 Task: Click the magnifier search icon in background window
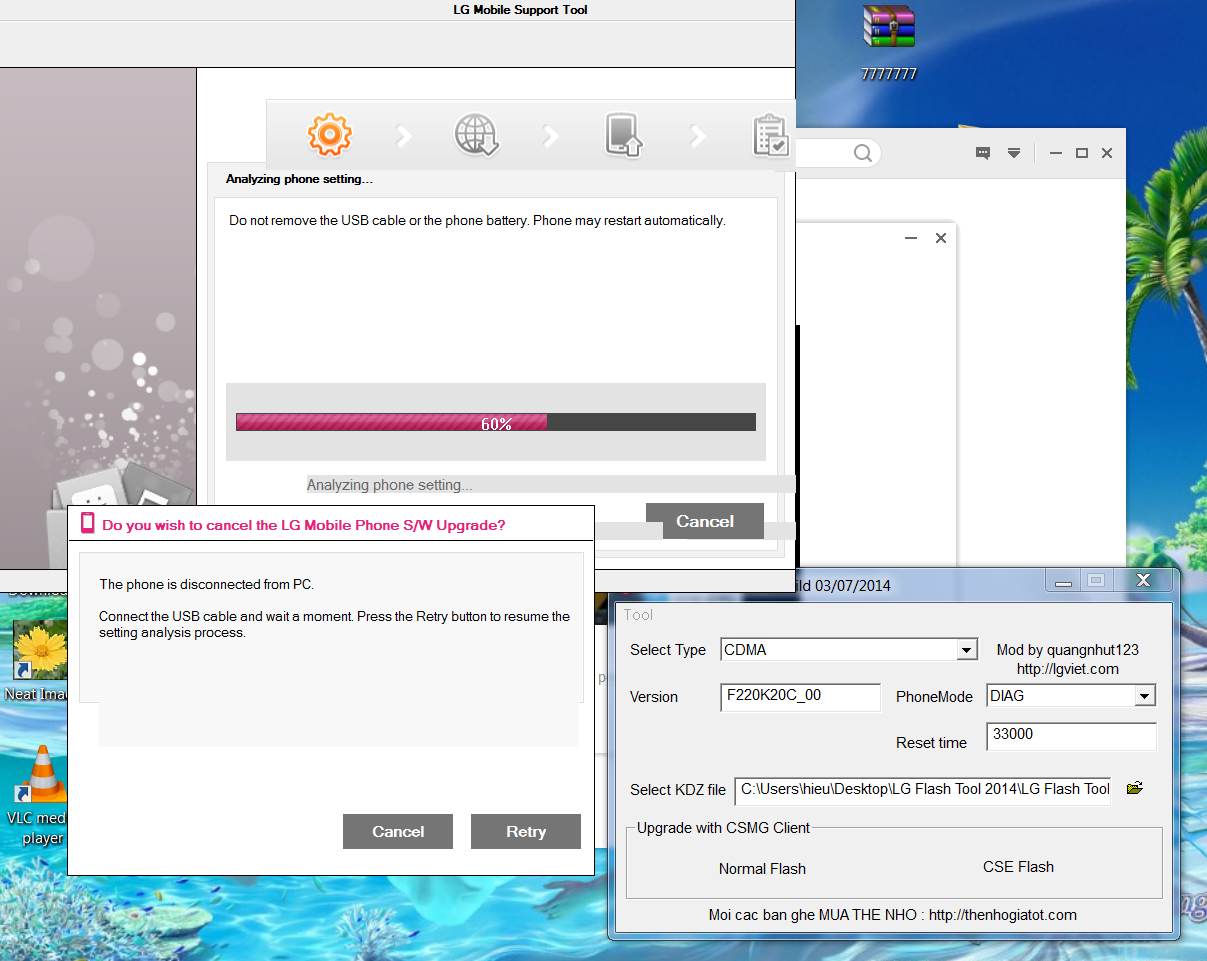(x=863, y=153)
